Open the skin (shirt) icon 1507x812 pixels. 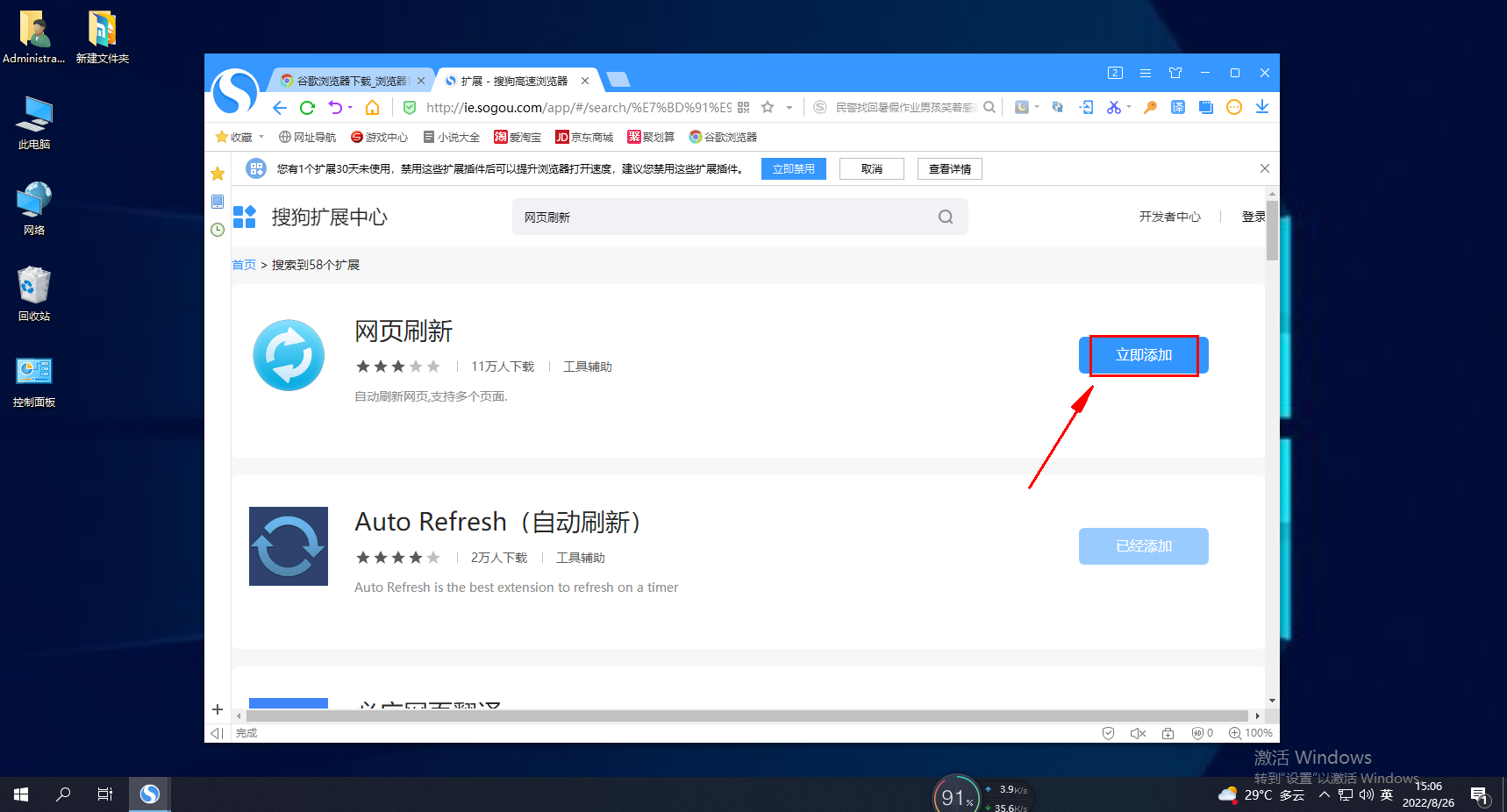pos(1175,73)
